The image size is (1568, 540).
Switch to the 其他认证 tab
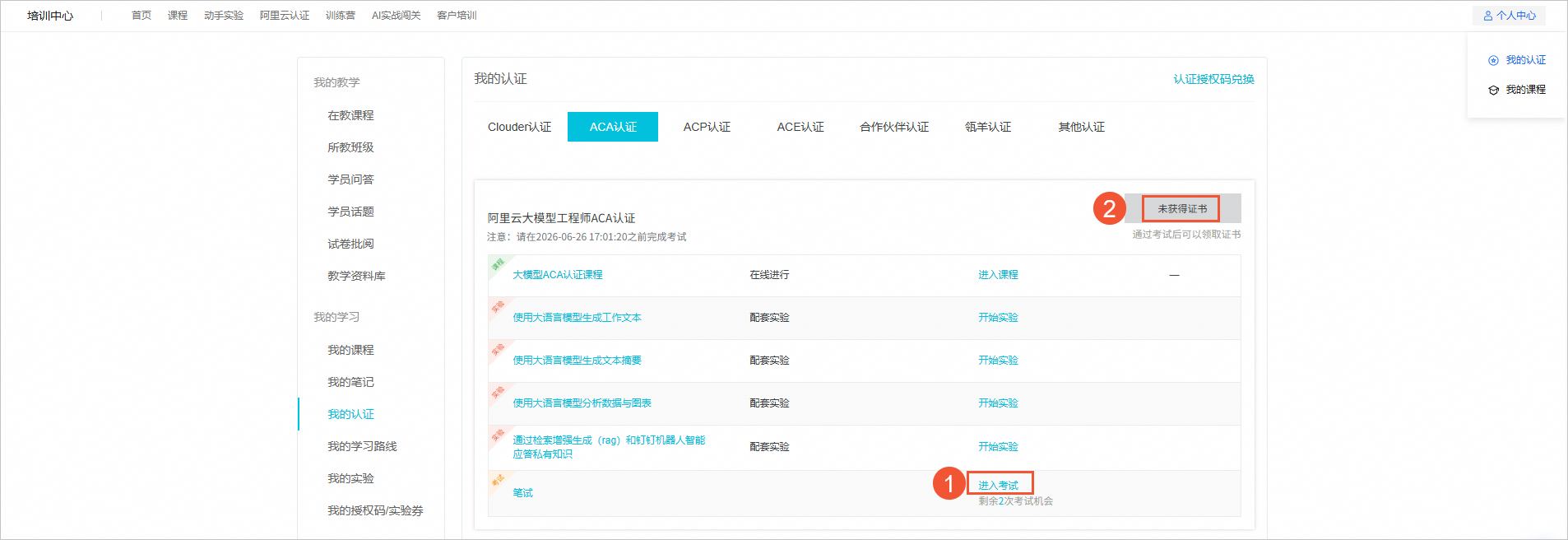[1082, 127]
